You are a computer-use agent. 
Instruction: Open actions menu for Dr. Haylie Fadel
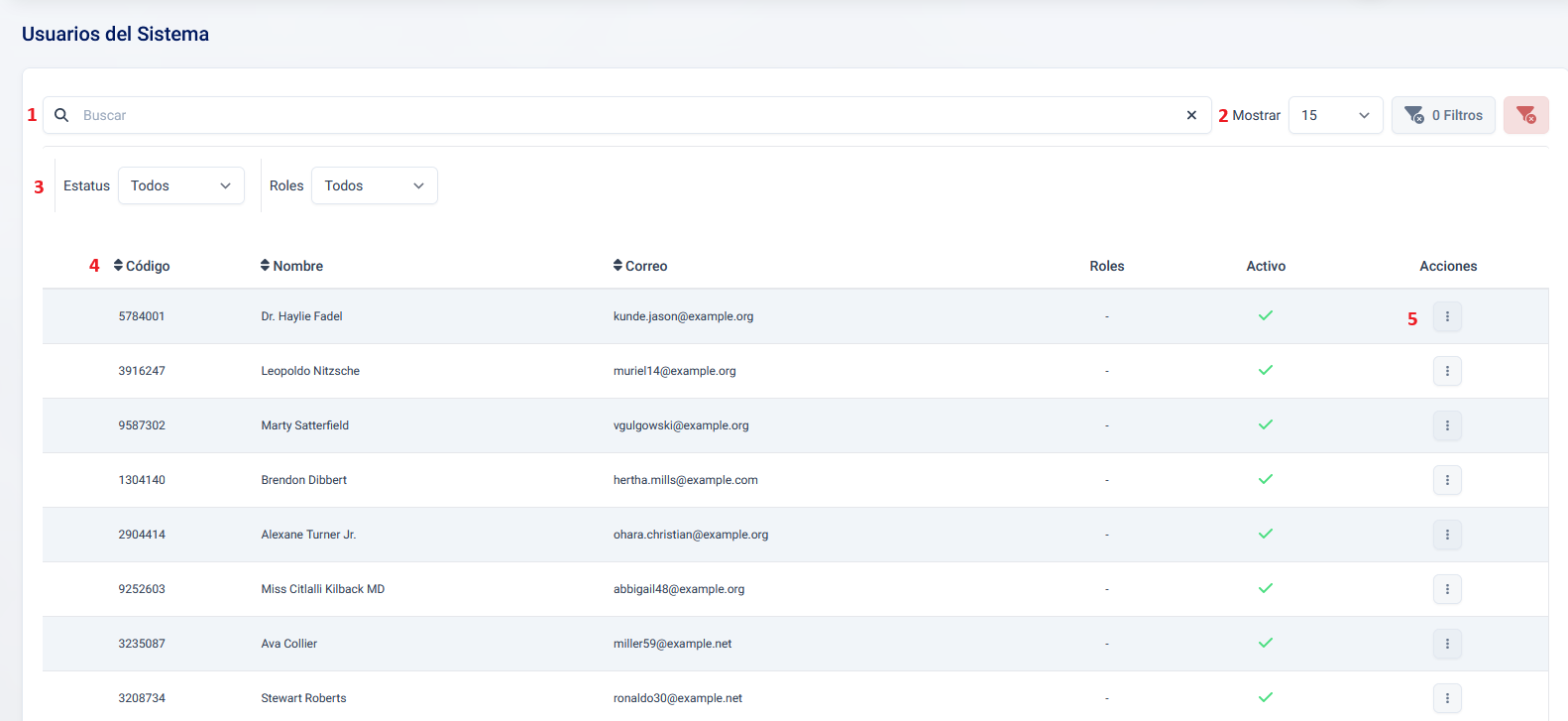point(1447,316)
